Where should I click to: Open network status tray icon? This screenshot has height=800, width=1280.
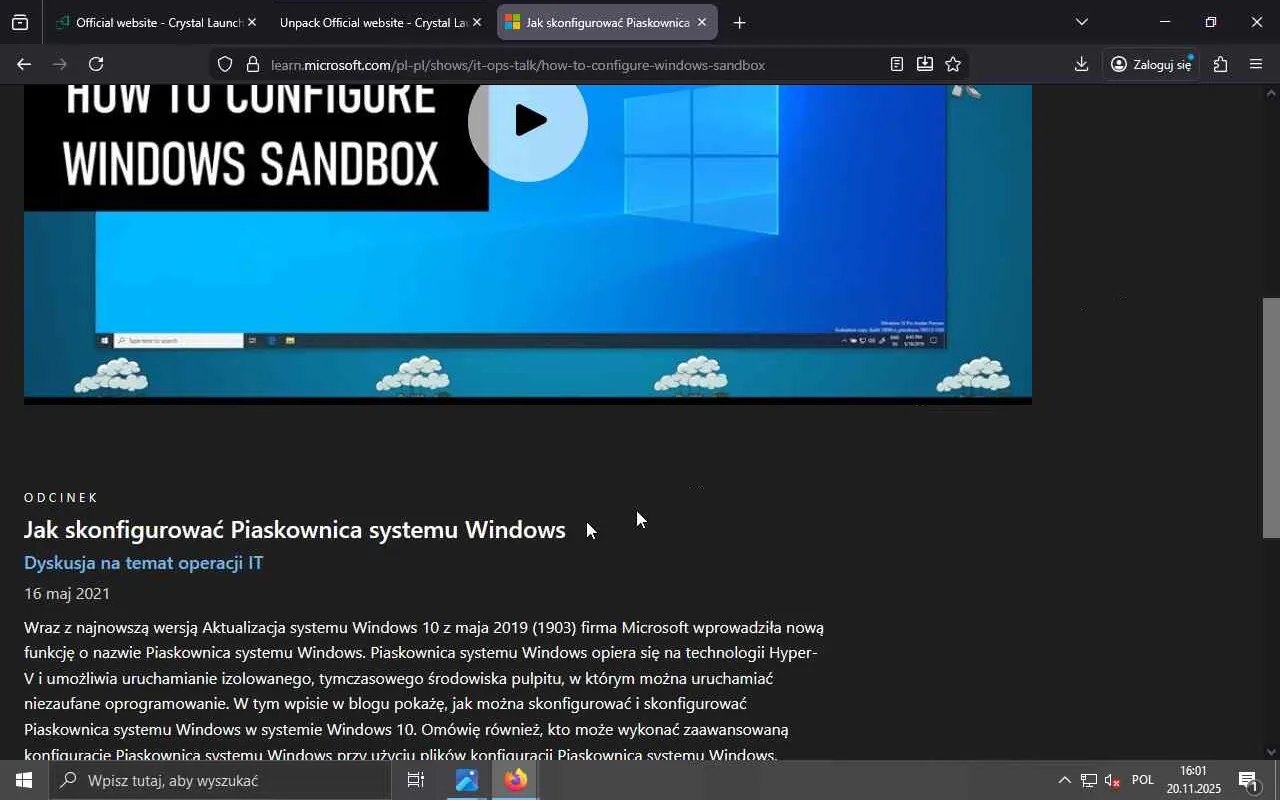[1089, 780]
